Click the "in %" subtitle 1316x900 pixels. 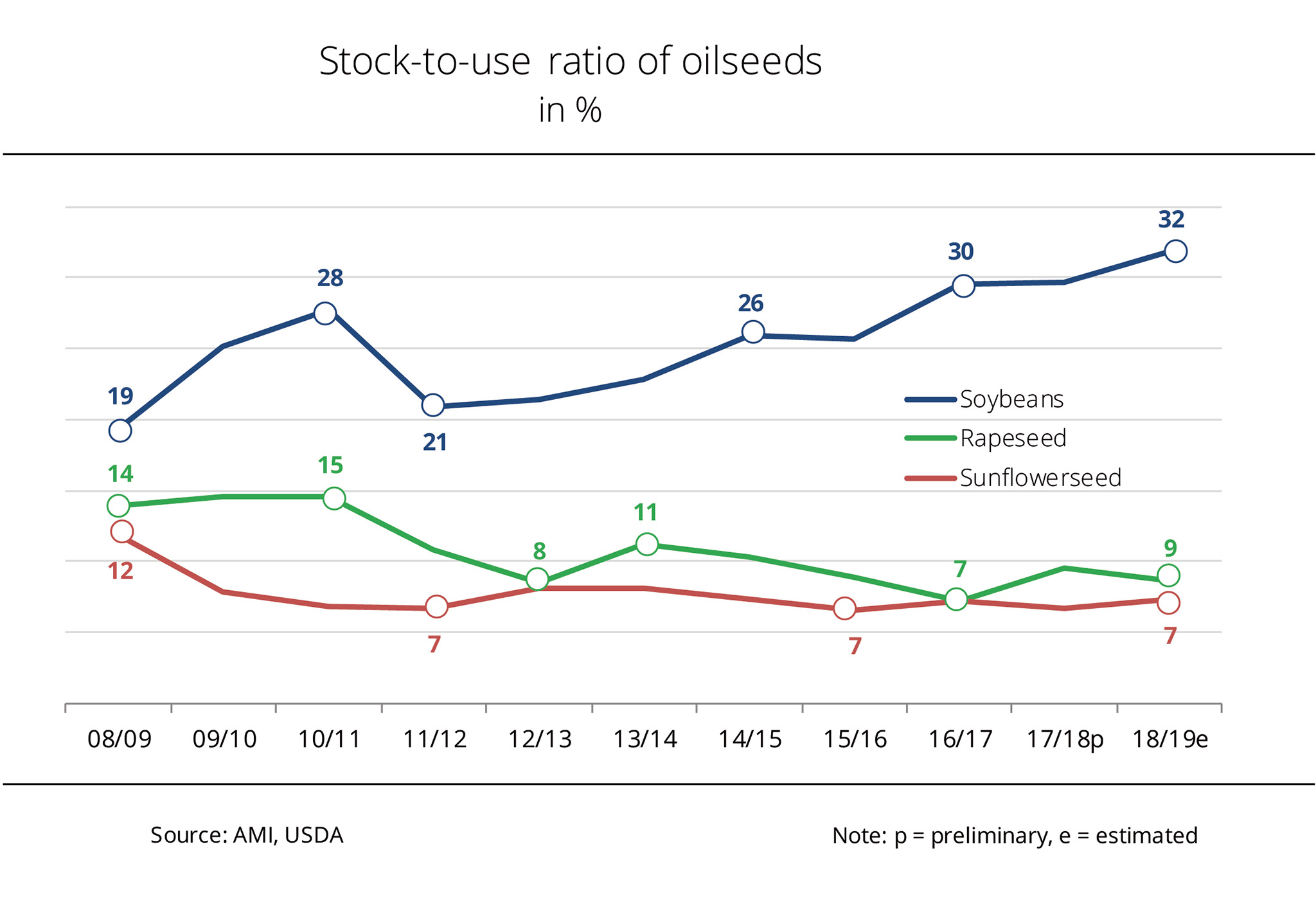[570, 111]
